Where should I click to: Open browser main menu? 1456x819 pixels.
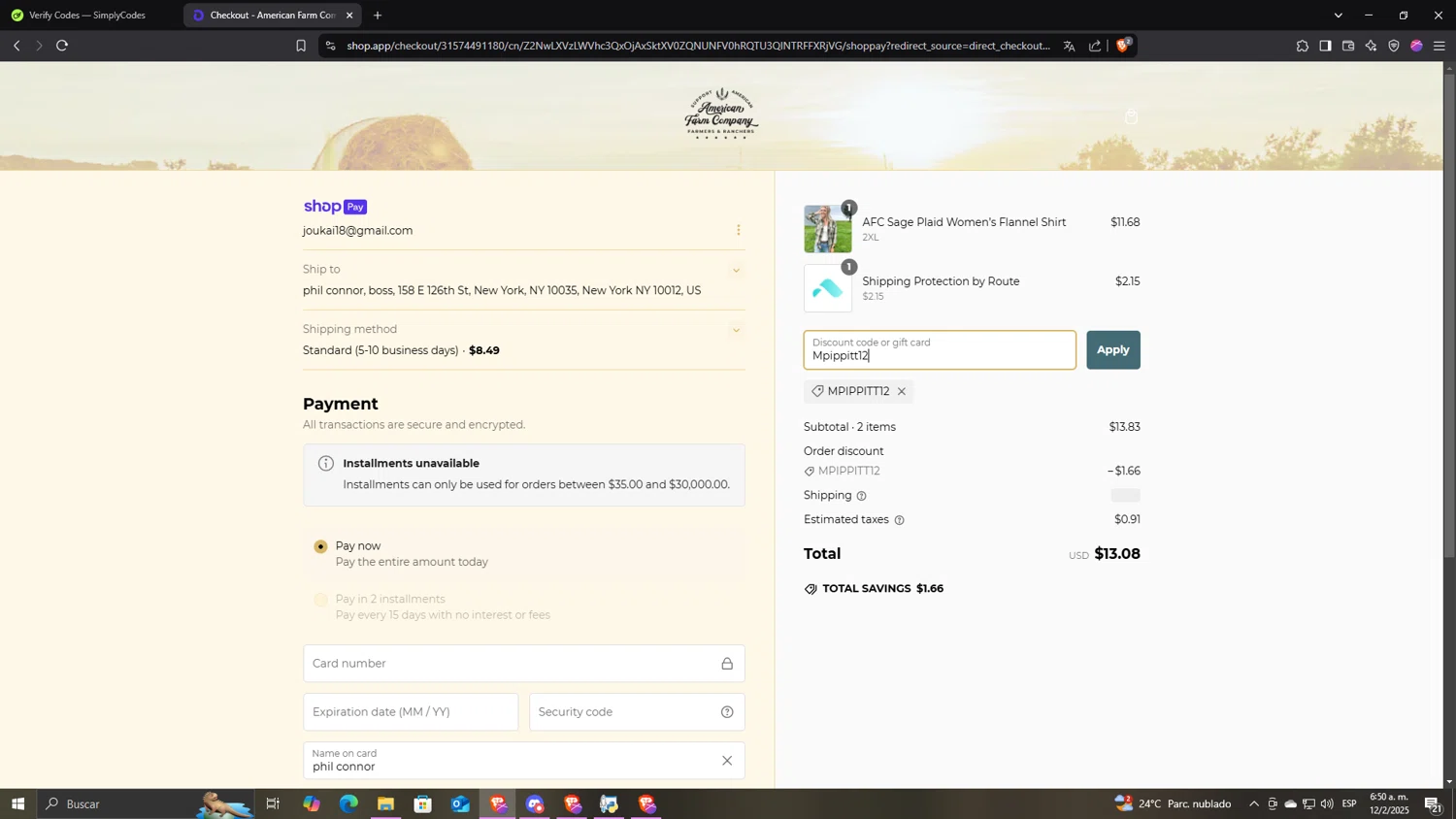pos(1439,46)
